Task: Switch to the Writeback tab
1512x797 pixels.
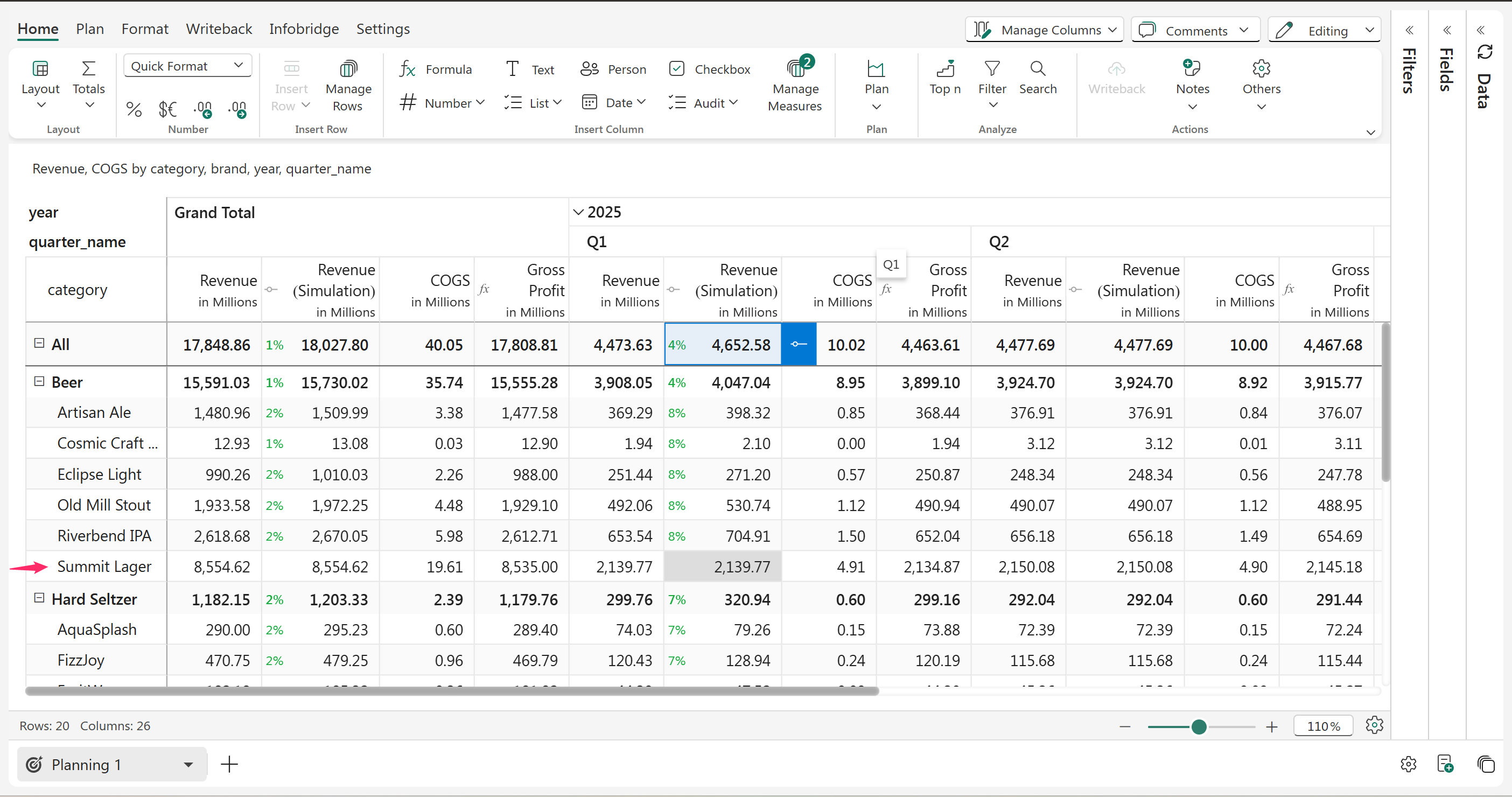Action: (x=219, y=29)
